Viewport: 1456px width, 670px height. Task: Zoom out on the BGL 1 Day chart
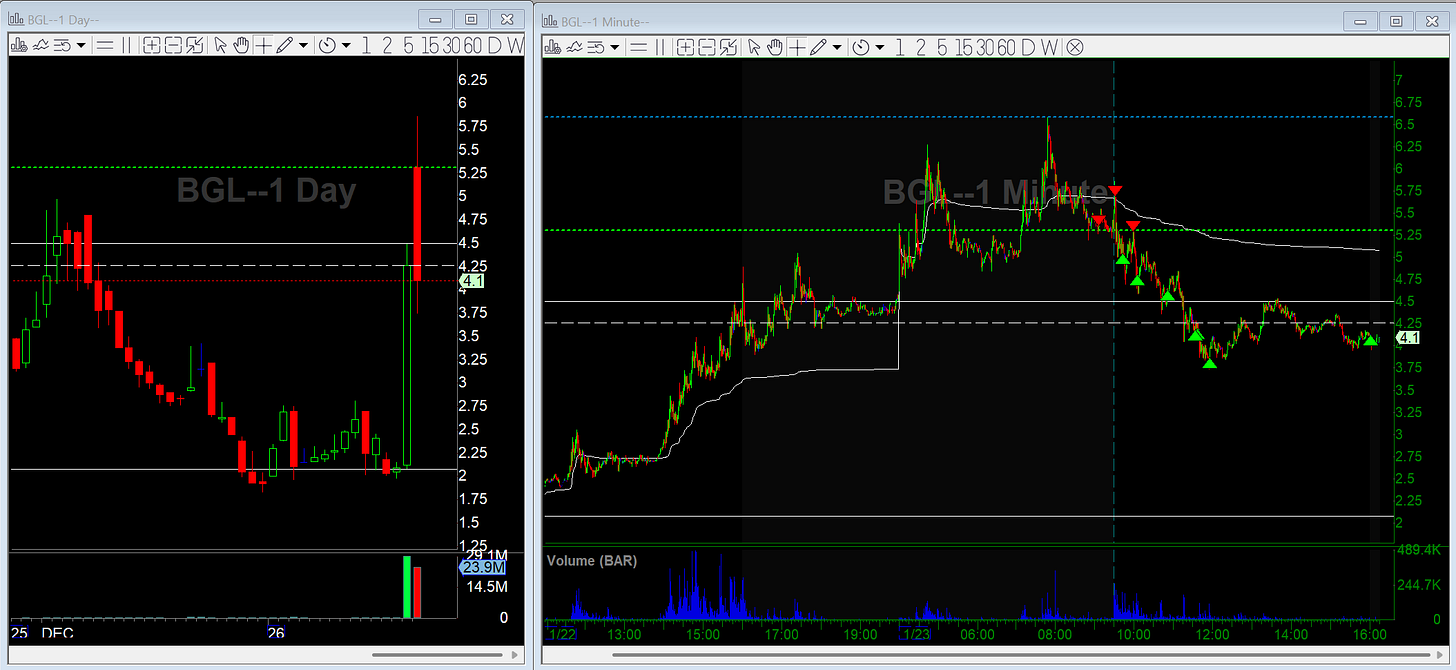tap(173, 45)
